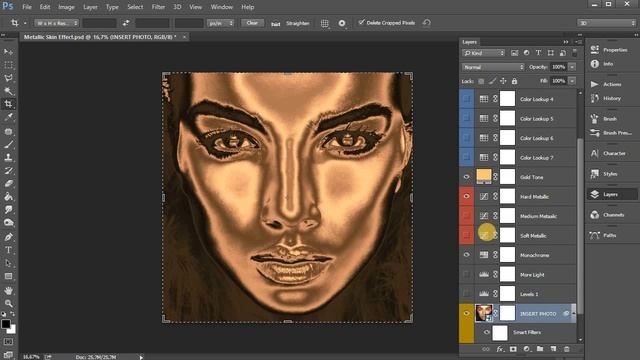This screenshot has width=640, height=360.
Task: Open the File menu
Action: coord(27,7)
